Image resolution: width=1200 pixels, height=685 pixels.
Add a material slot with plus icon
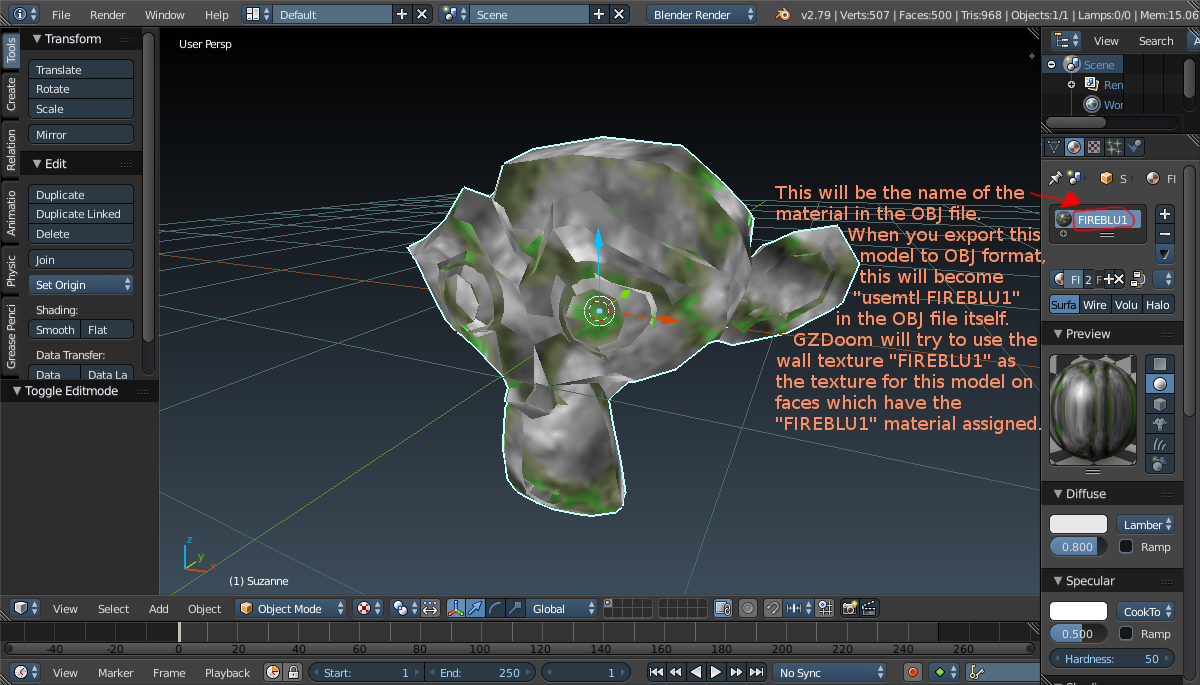click(x=1164, y=214)
